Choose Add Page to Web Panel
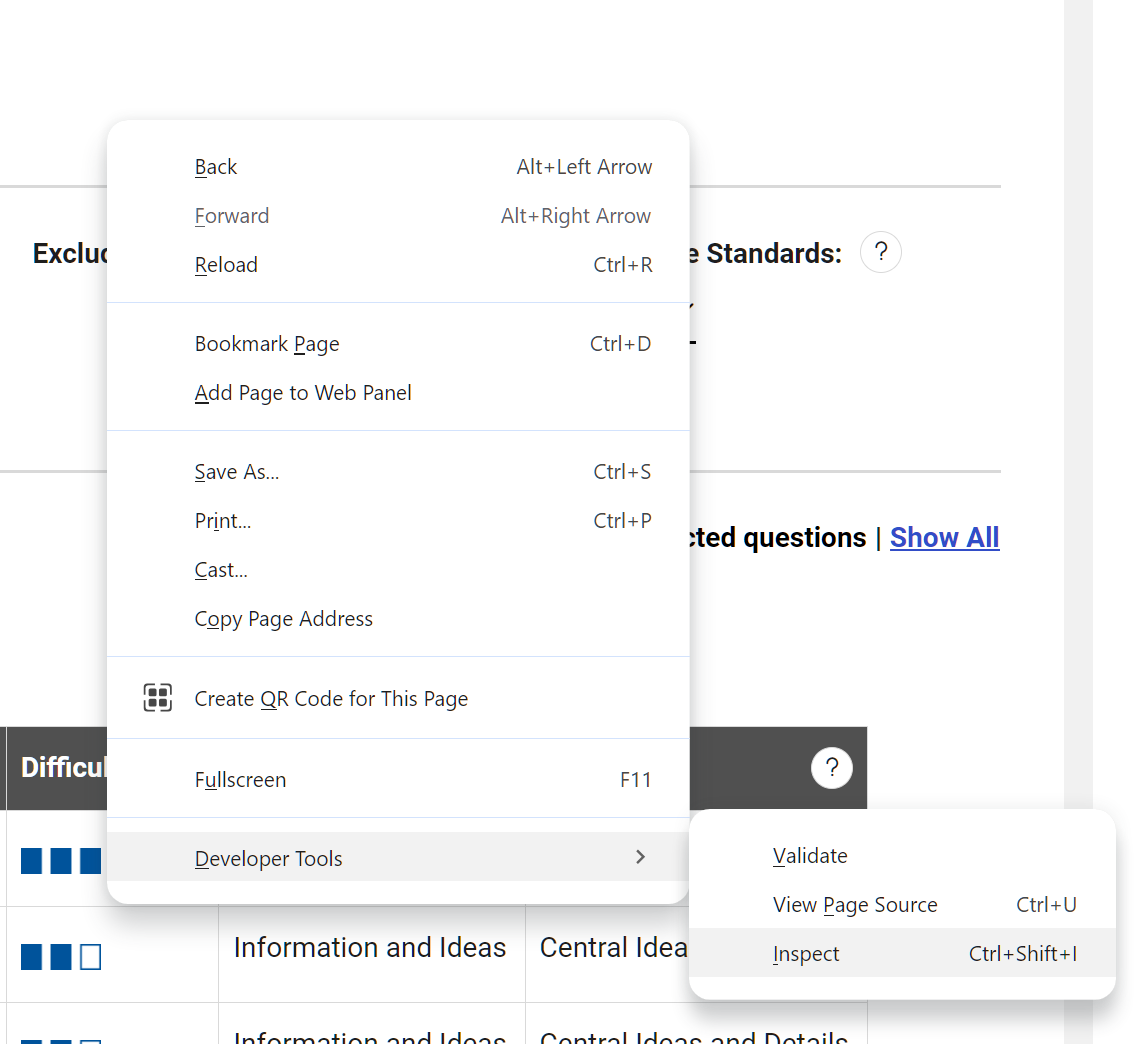This screenshot has width=1143, height=1044. 398,392
